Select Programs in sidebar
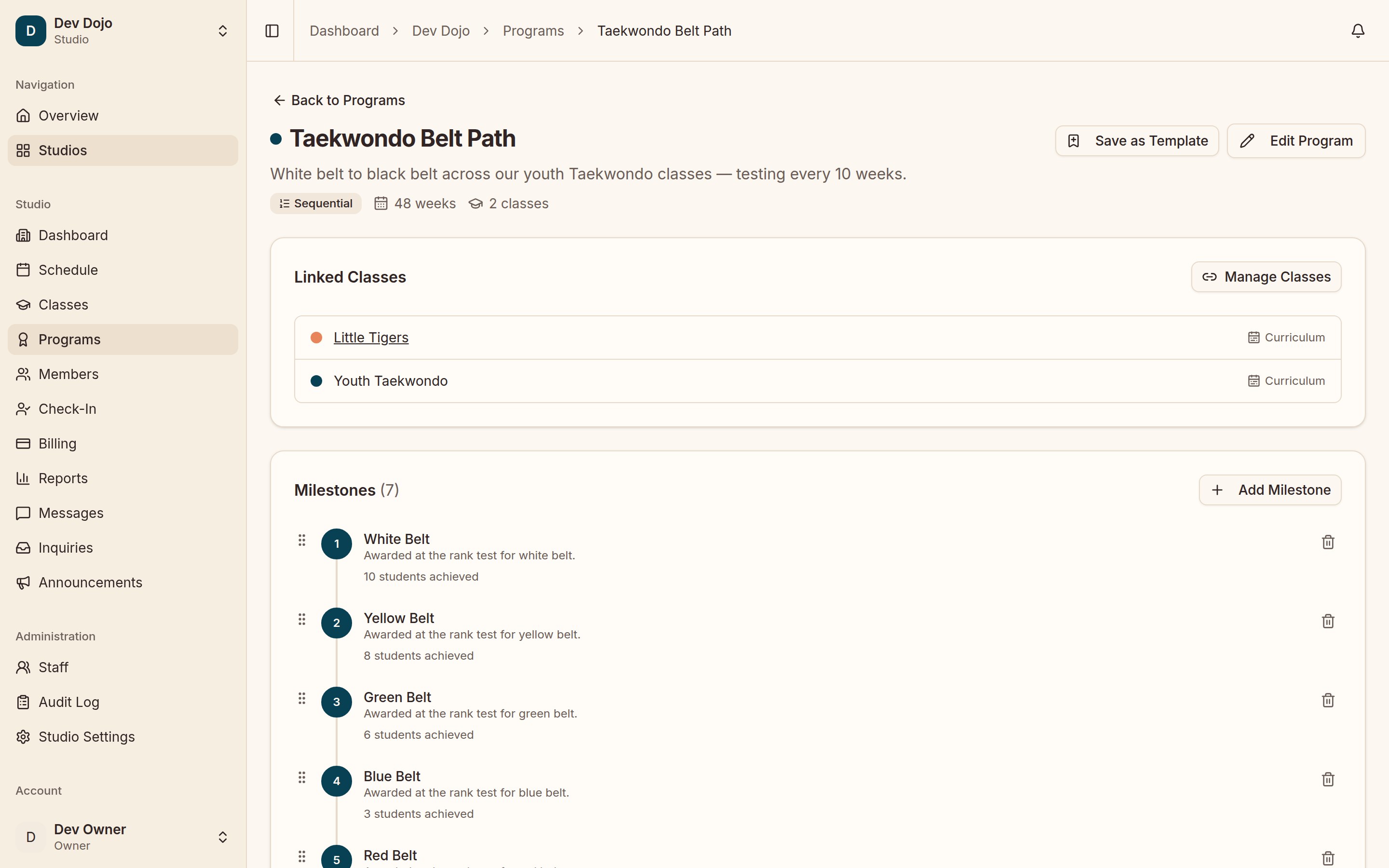Viewport: 1389px width, 868px height. point(123,339)
